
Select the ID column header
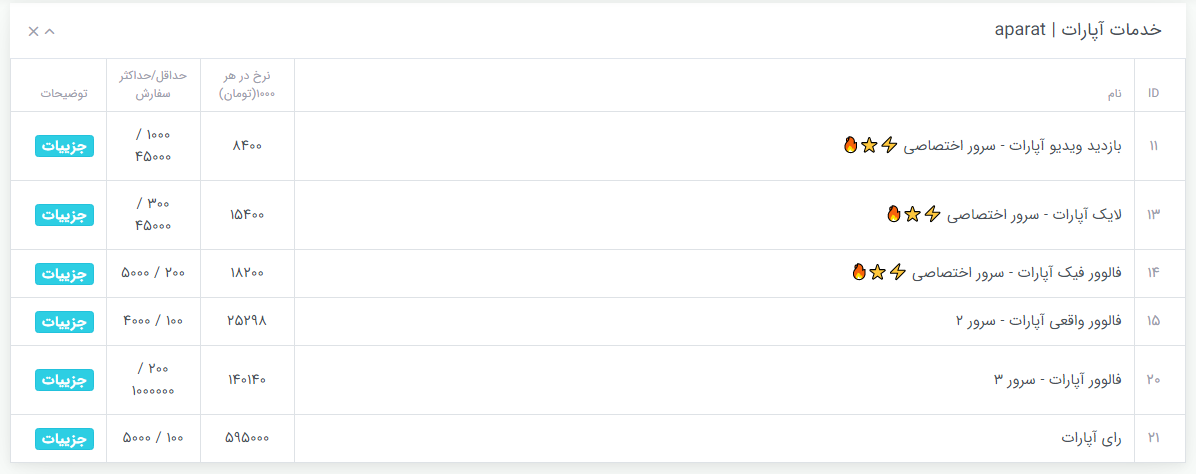(1153, 93)
